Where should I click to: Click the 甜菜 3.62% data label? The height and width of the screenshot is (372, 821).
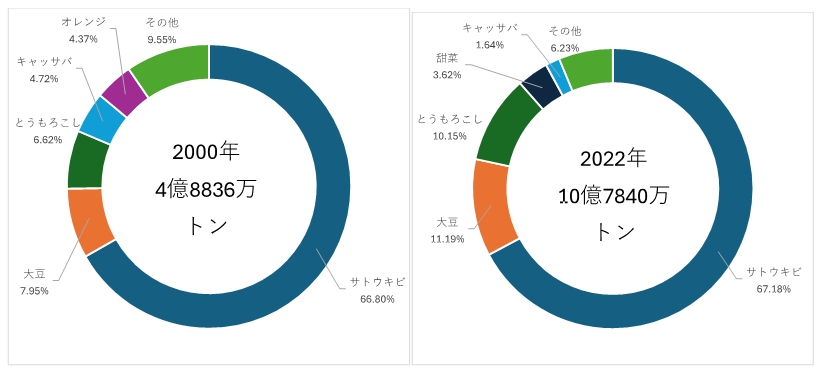tap(447, 65)
